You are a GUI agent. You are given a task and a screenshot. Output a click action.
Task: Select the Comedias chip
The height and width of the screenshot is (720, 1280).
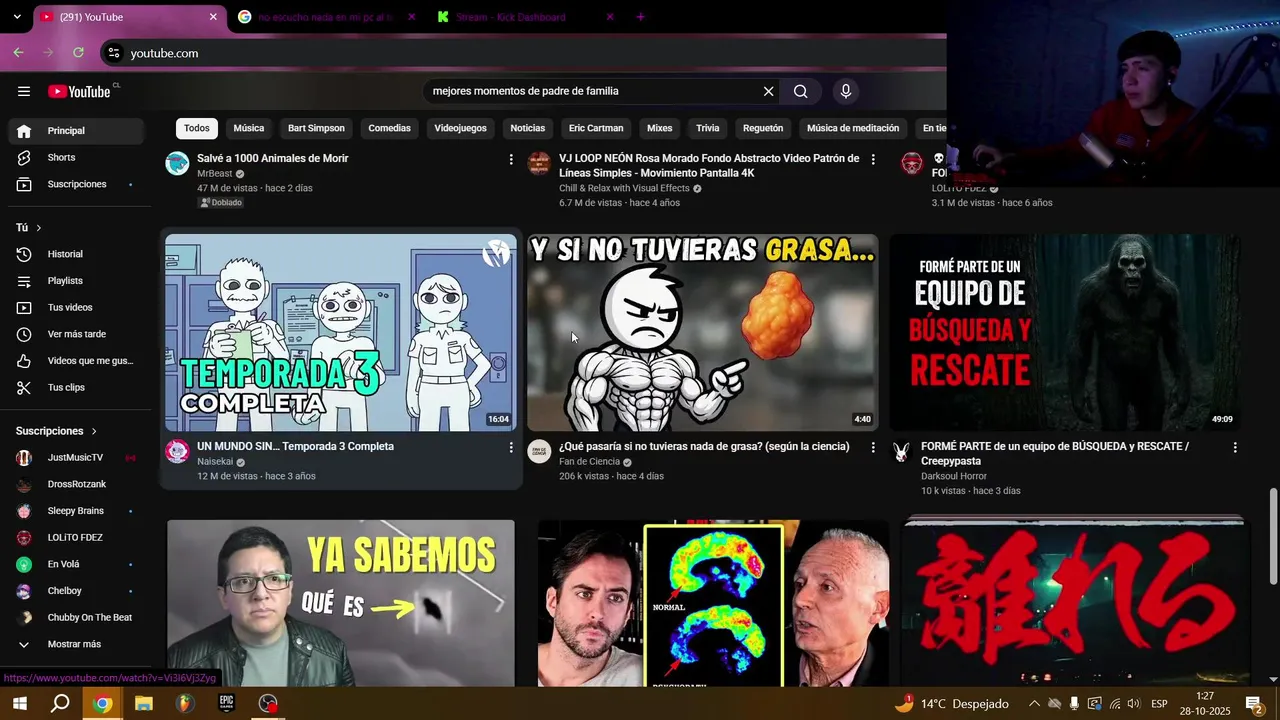point(389,128)
